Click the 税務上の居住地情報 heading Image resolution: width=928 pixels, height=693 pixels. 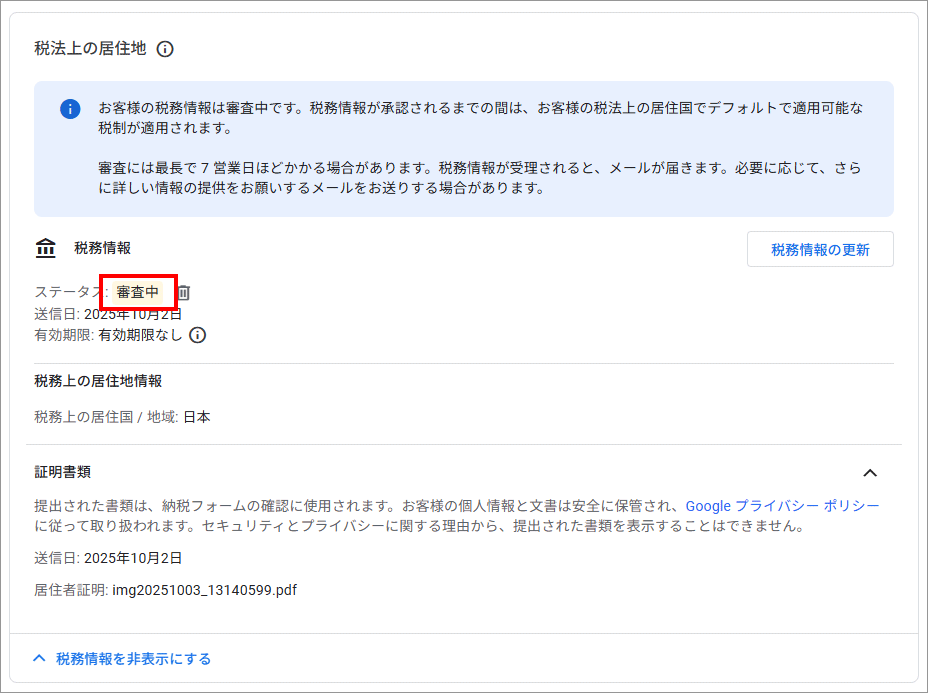98,381
